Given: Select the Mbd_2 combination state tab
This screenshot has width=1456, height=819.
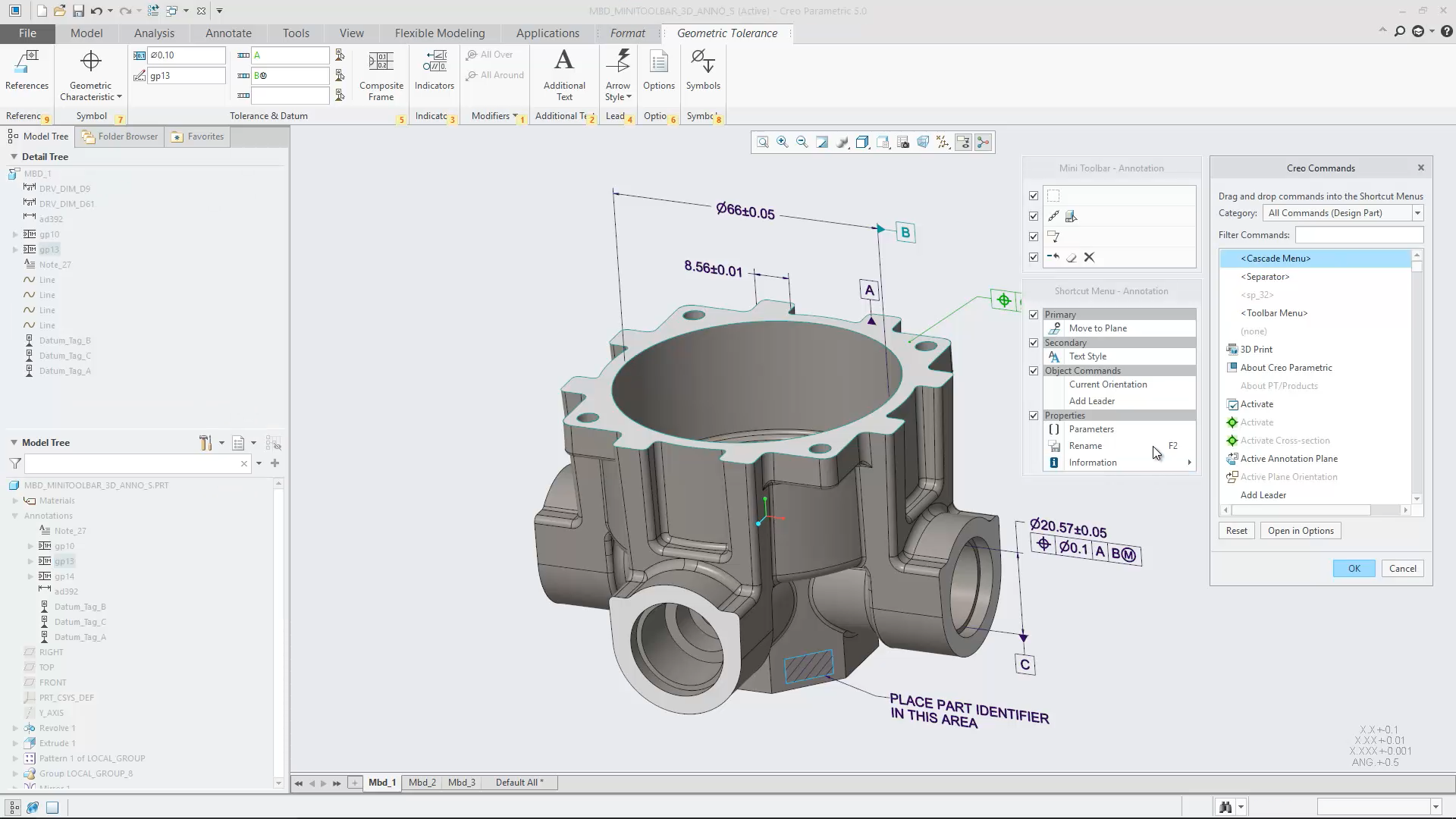Looking at the screenshot, I should [x=422, y=783].
